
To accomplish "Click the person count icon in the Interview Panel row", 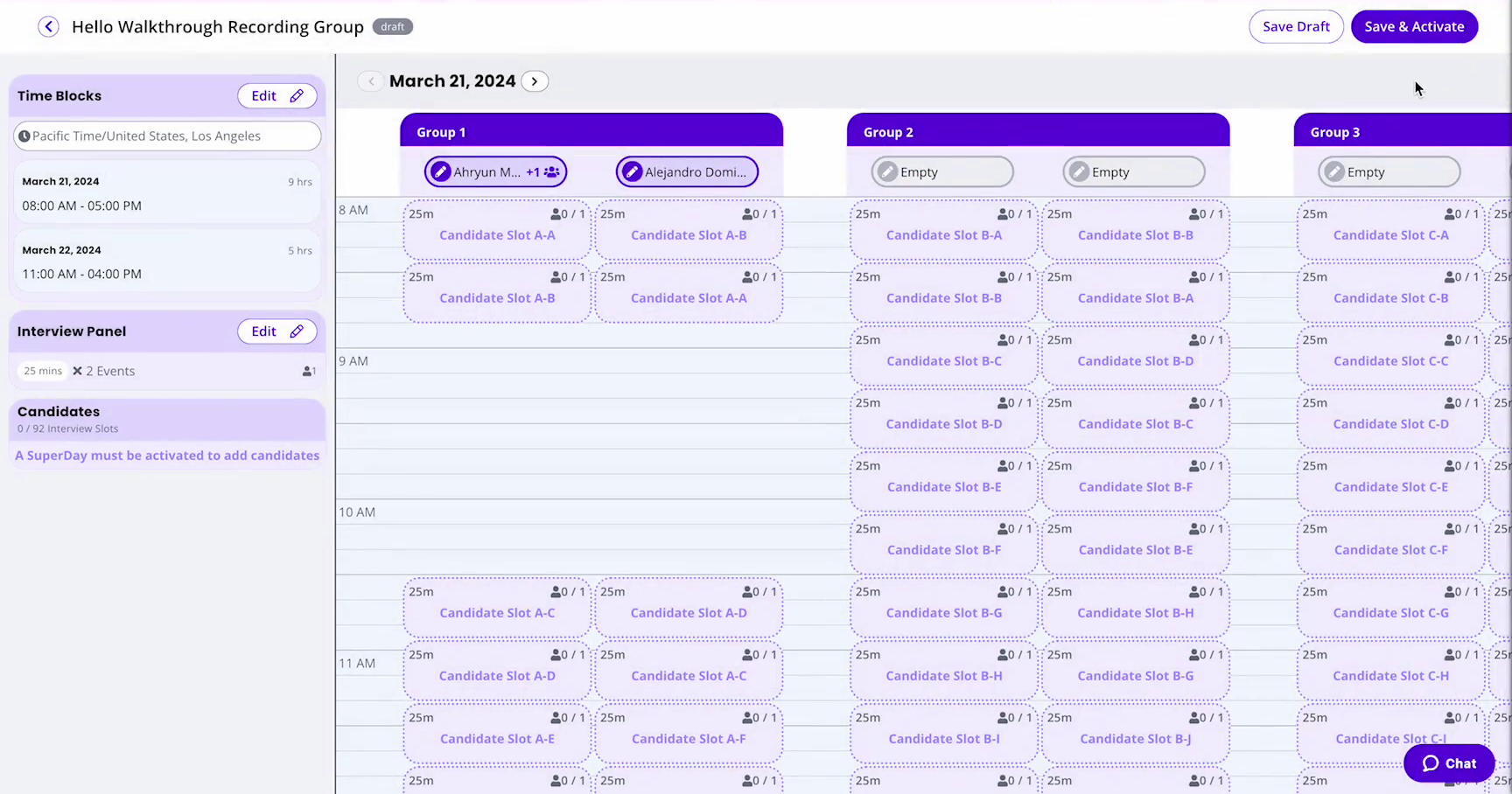I will pyautogui.click(x=309, y=372).
